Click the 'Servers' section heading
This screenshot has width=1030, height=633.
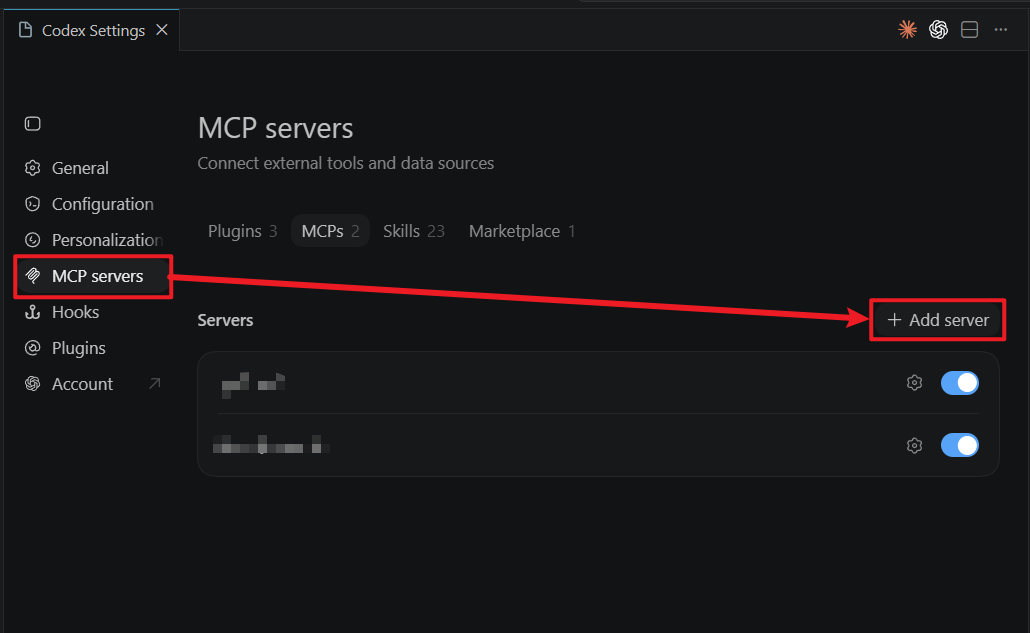(225, 320)
